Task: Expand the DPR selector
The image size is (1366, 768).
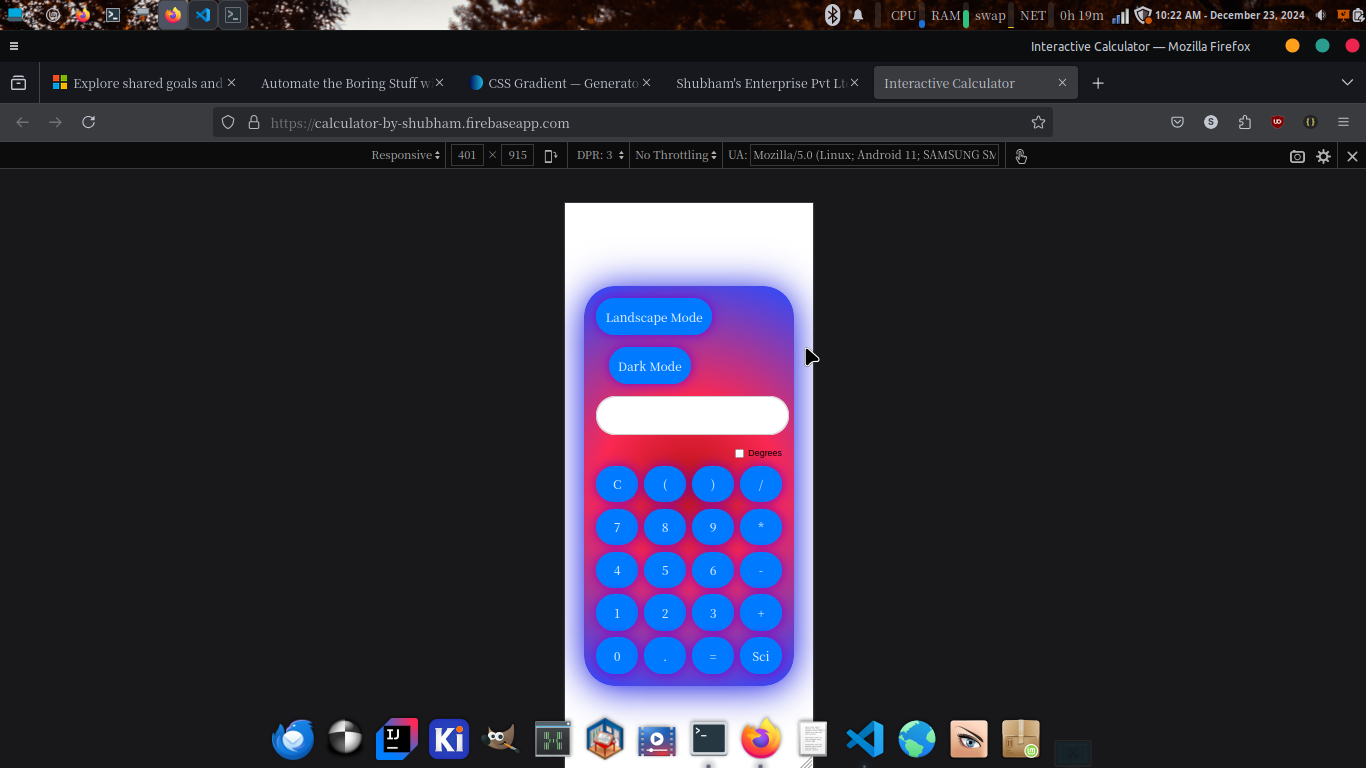Action: (x=600, y=155)
